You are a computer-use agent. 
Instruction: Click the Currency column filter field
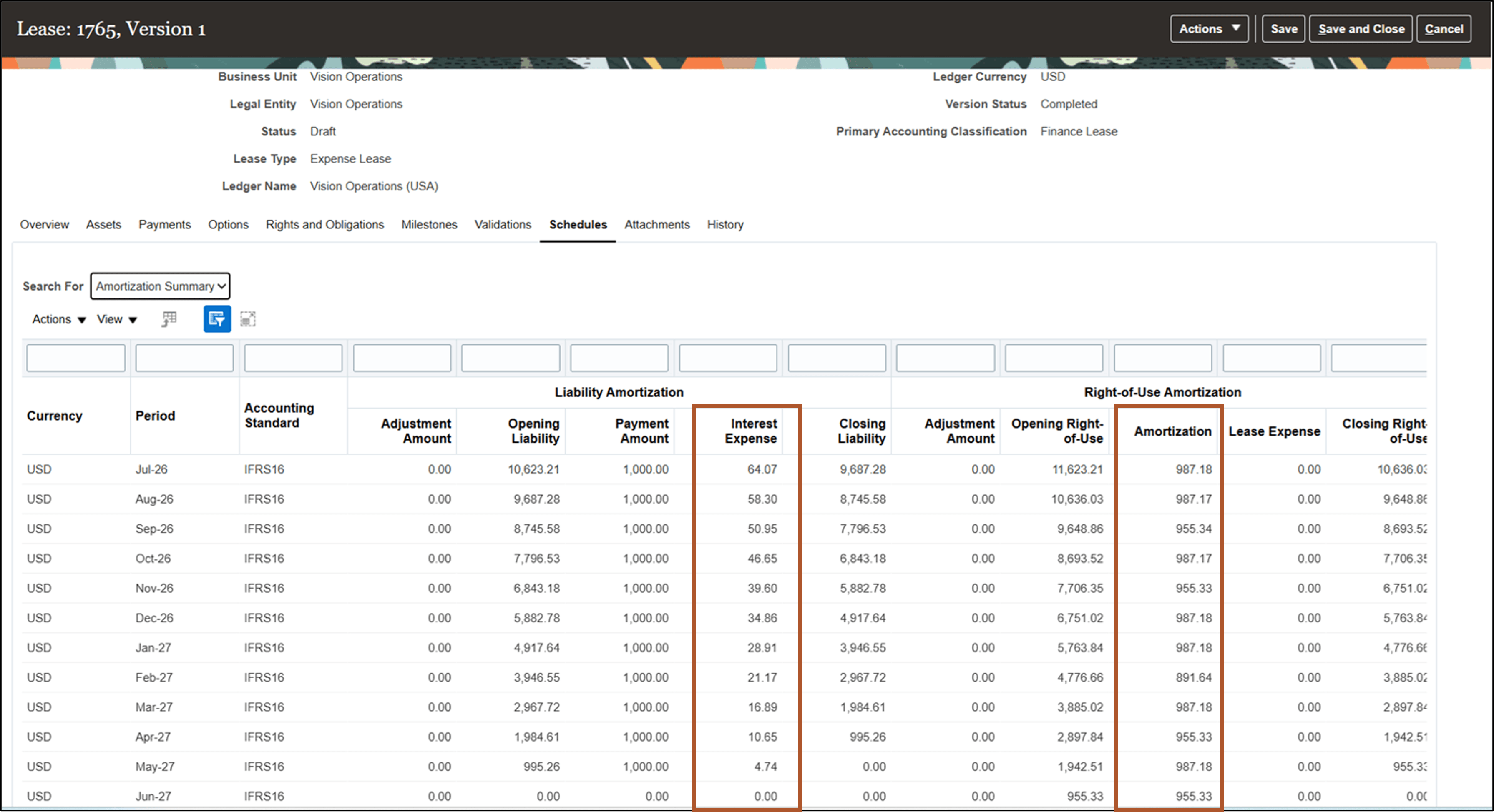point(75,358)
